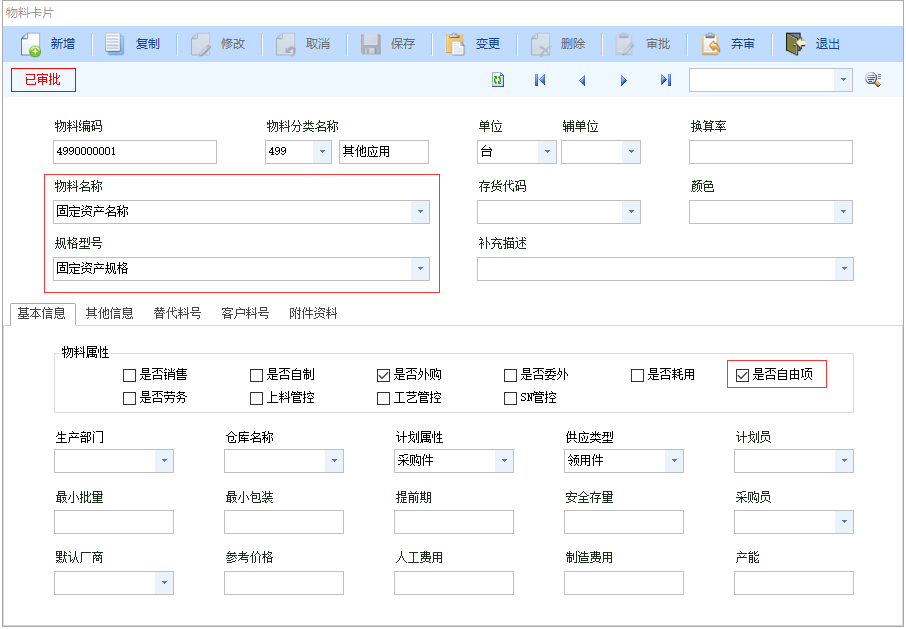Click the 换算率 input field
Screen dimensions: 906x629
coord(771,152)
